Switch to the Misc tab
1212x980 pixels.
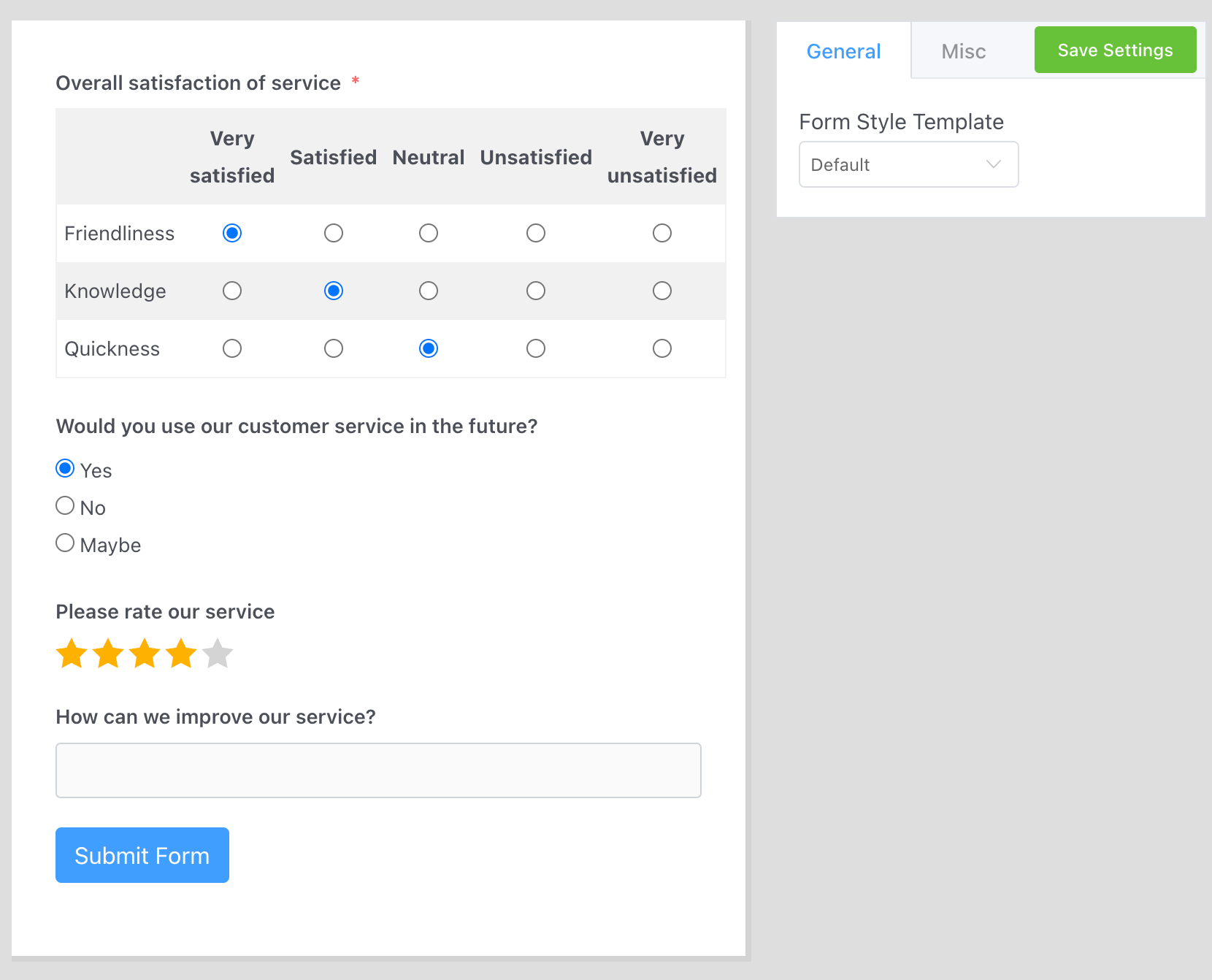pos(963,50)
